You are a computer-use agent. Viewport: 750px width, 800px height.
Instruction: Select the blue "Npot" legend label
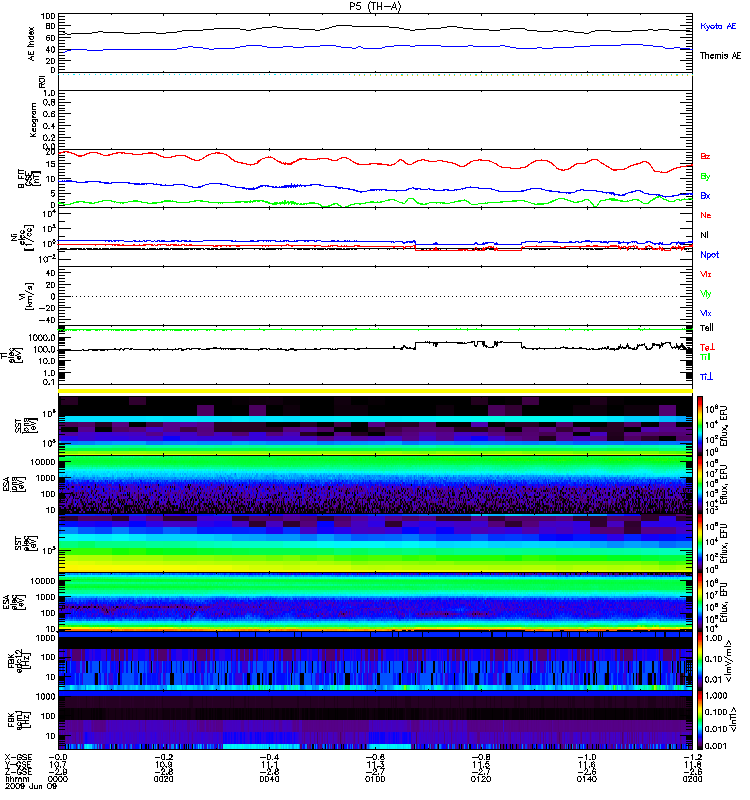click(709, 255)
